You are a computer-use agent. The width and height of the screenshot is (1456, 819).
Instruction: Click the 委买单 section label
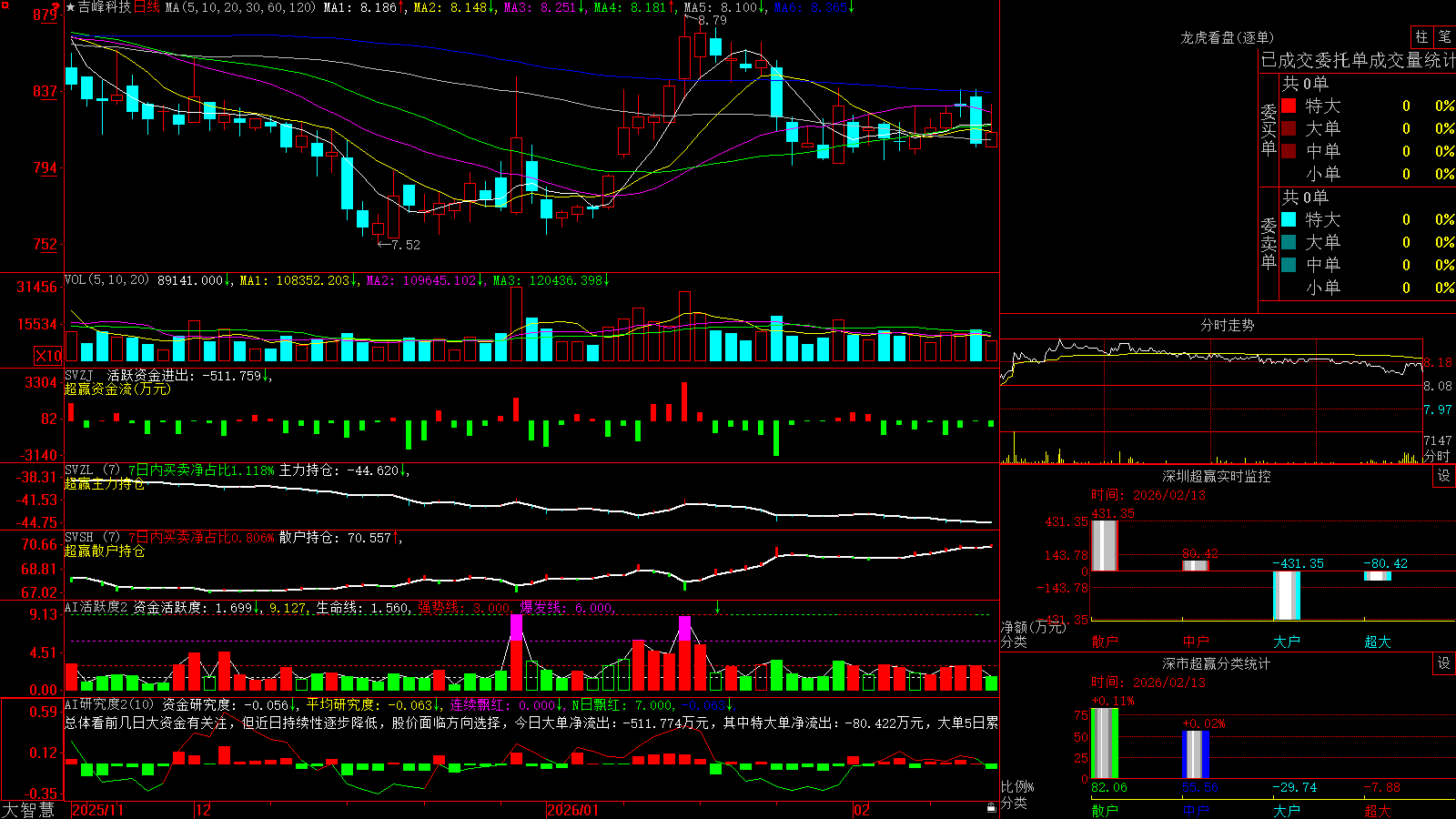pos(1269,128)
